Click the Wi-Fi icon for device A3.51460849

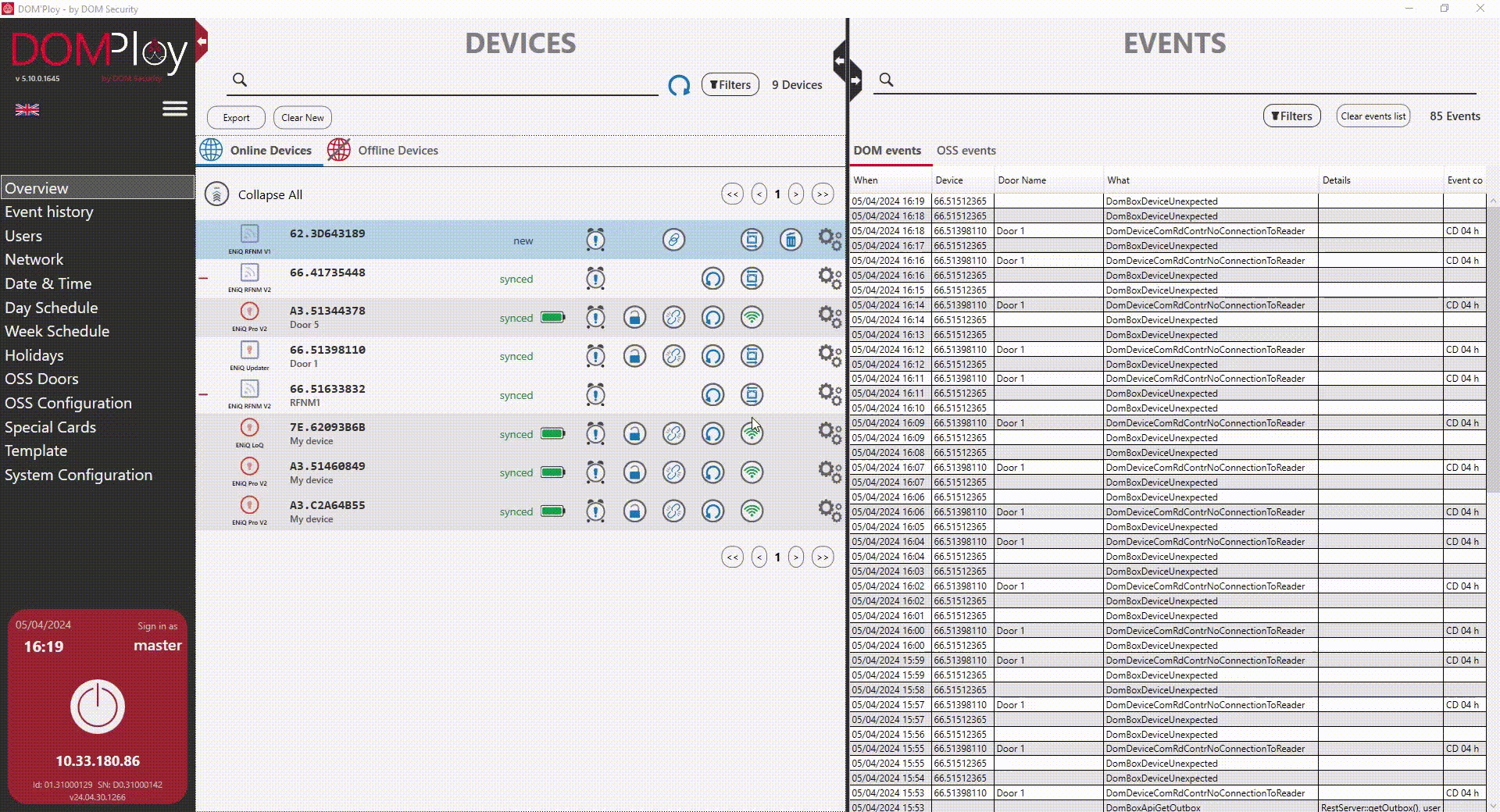pyautogui.click(x=752, y=472)
